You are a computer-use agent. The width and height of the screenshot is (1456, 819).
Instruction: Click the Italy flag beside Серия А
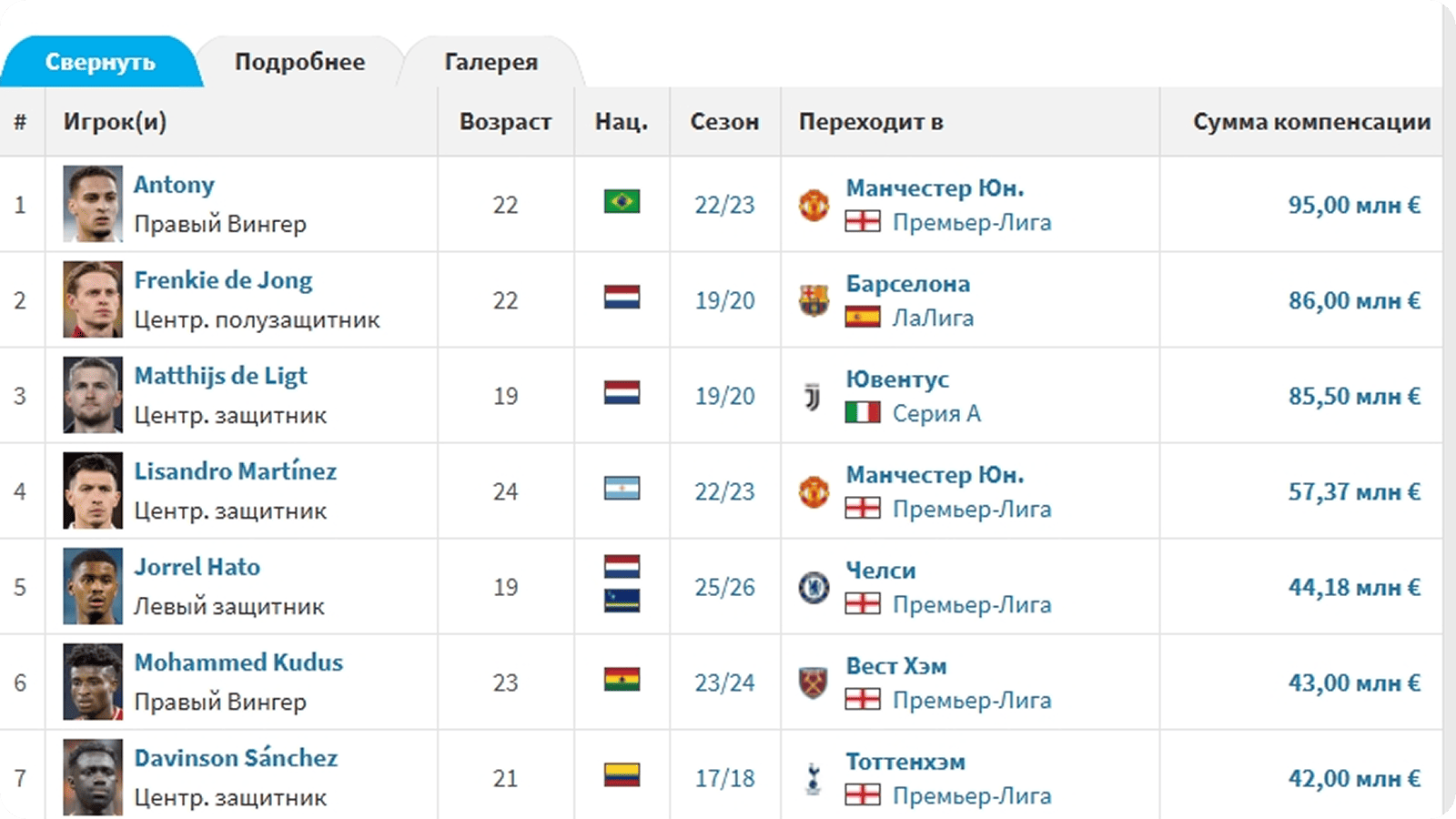click(x=863, y=413)
